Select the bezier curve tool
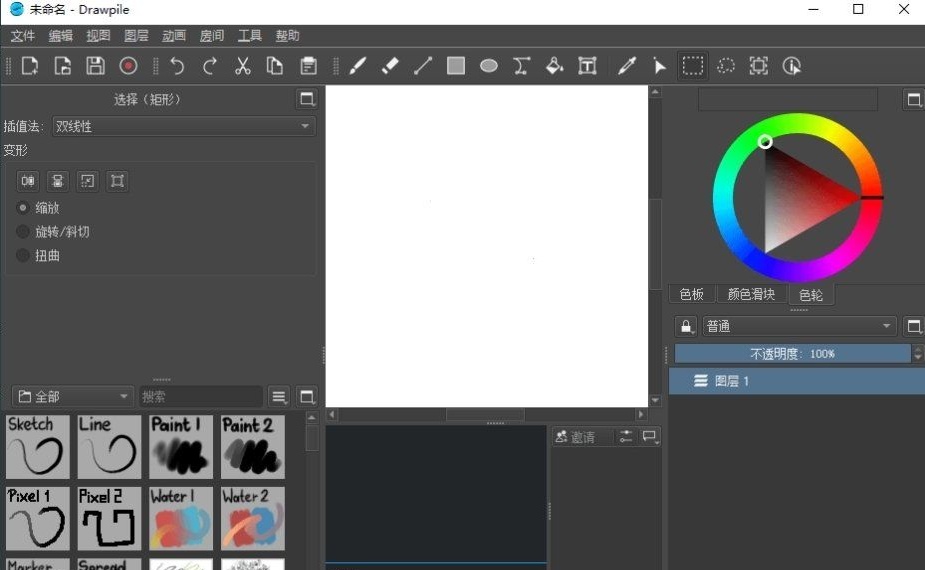Screen dimensions: 925x570 521,65
